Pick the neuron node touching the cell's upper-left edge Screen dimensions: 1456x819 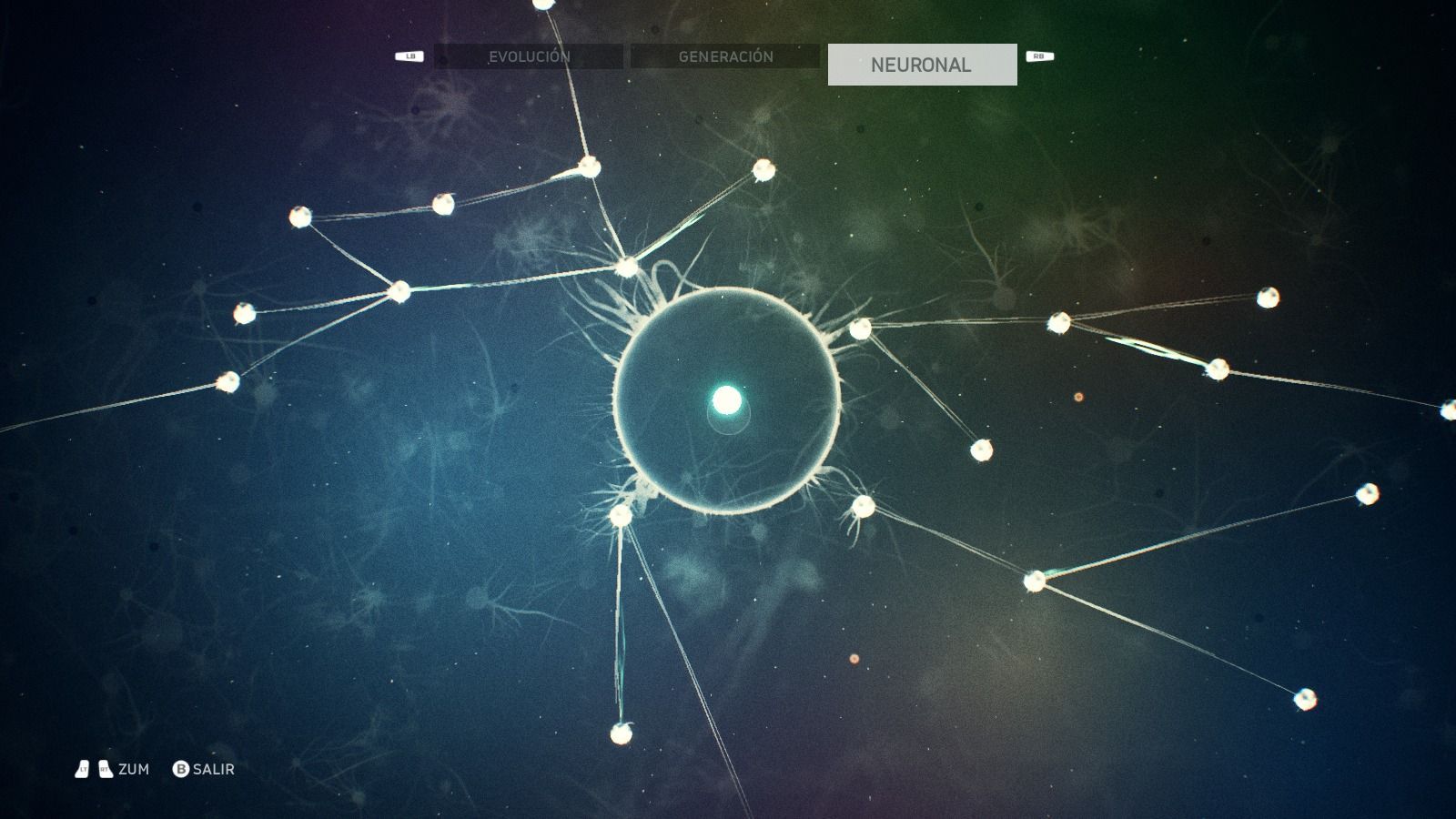click(x=627, y=267)
